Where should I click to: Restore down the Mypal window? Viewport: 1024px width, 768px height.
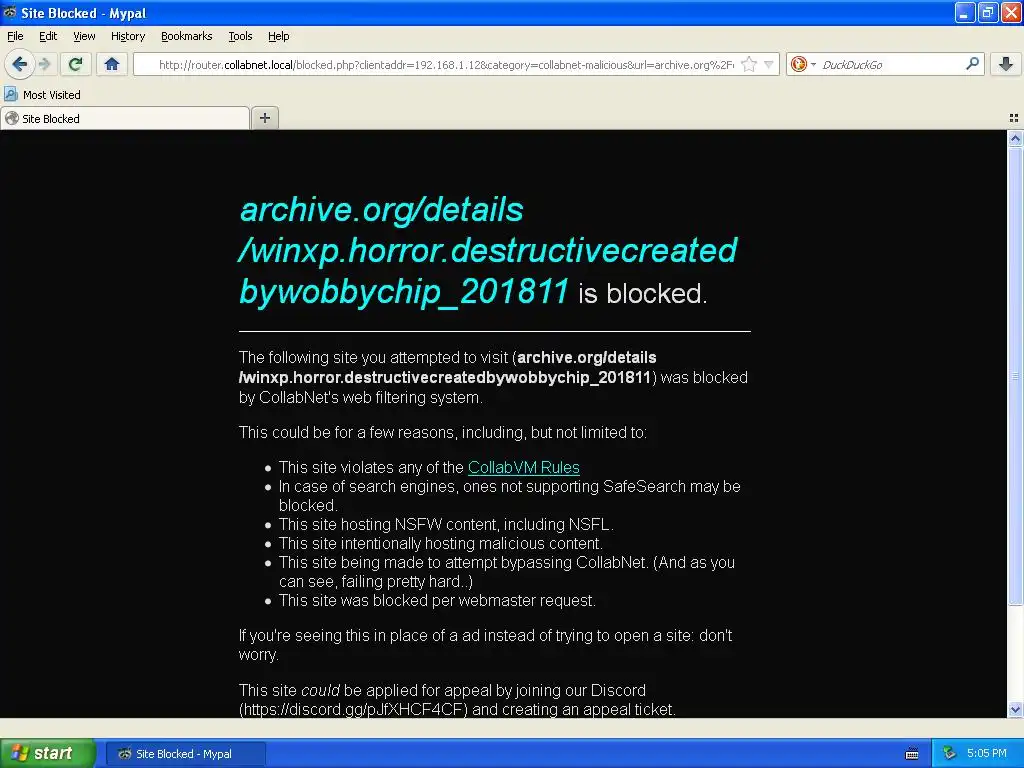tap(987, 12)
